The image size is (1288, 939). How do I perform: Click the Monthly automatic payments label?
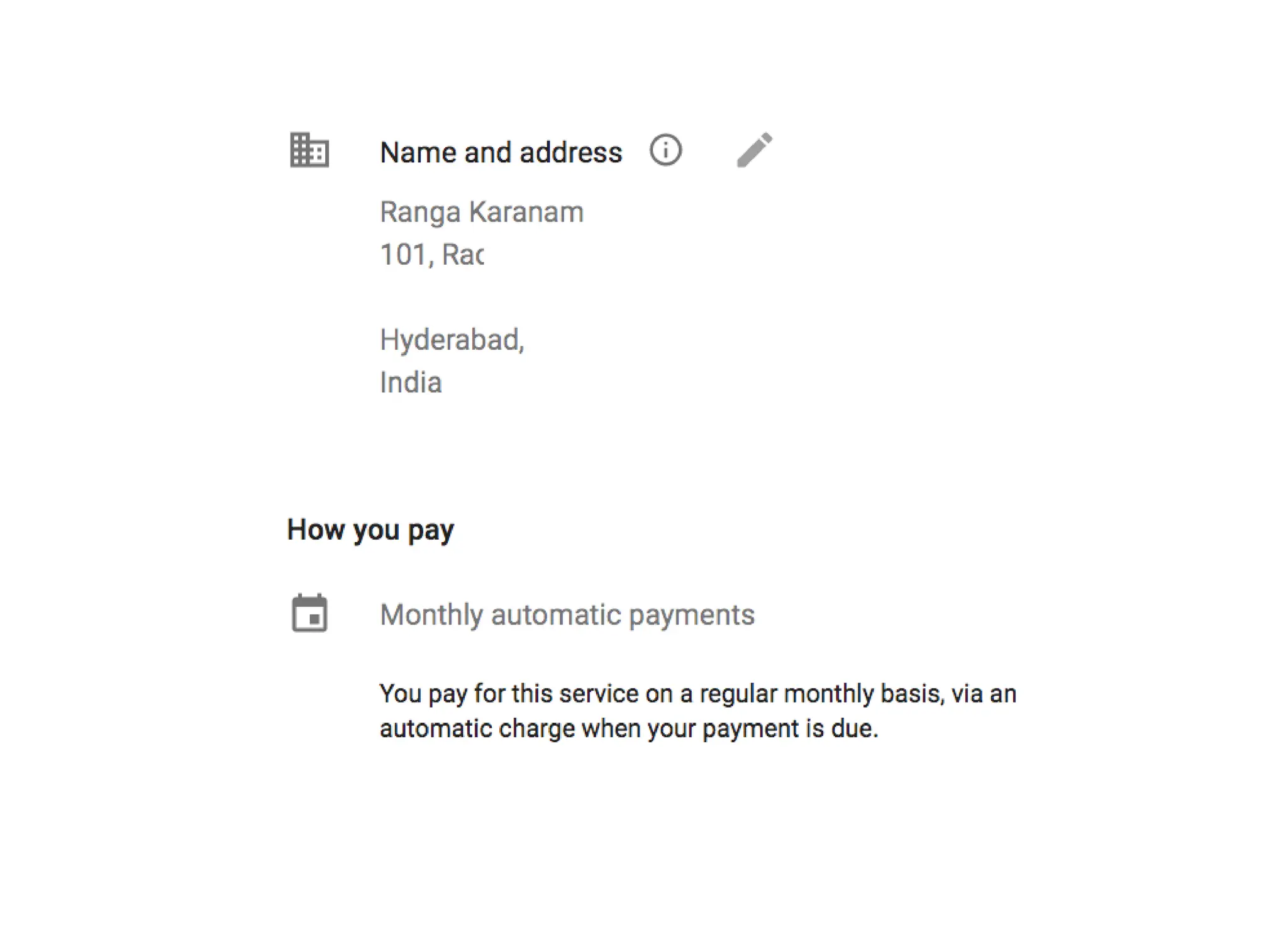coord(567,615)
